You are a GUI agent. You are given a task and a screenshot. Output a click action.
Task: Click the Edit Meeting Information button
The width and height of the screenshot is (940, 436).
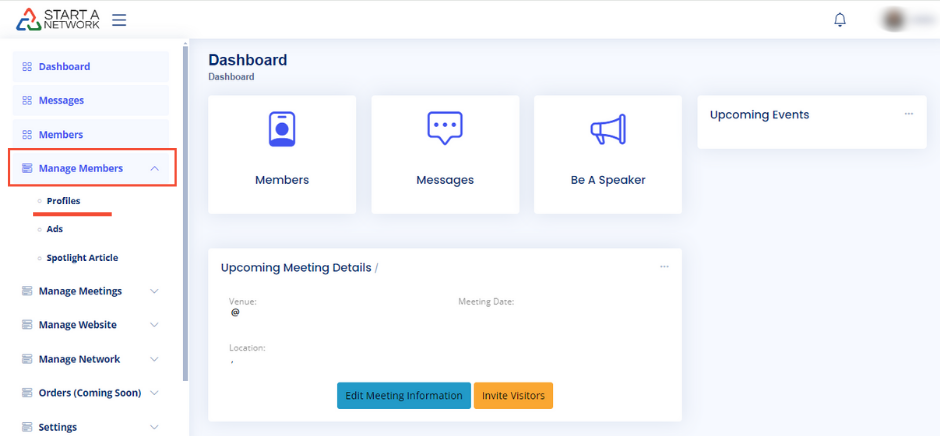pos(404,396)
